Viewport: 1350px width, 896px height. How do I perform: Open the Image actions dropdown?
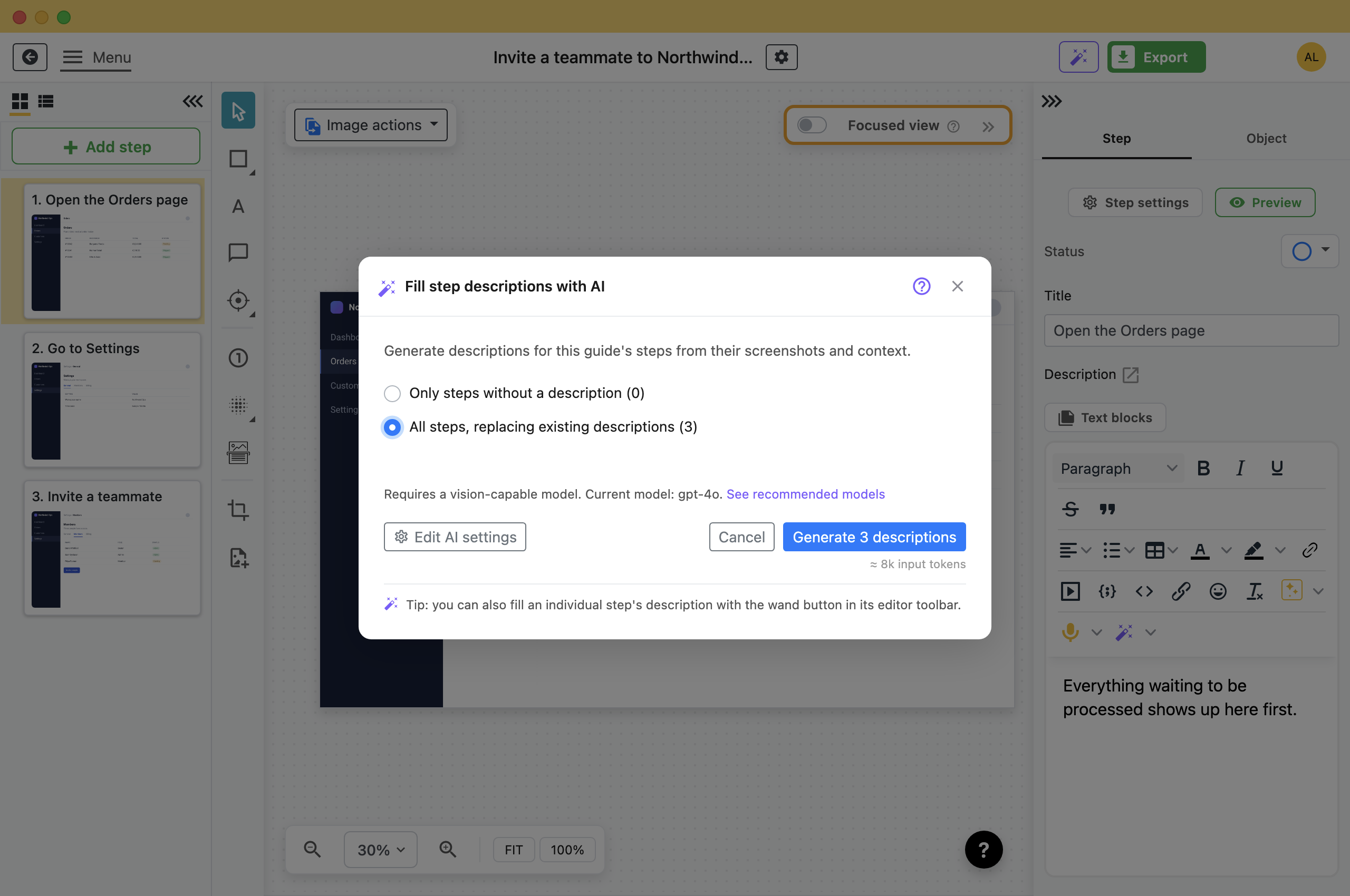(371, 125)
